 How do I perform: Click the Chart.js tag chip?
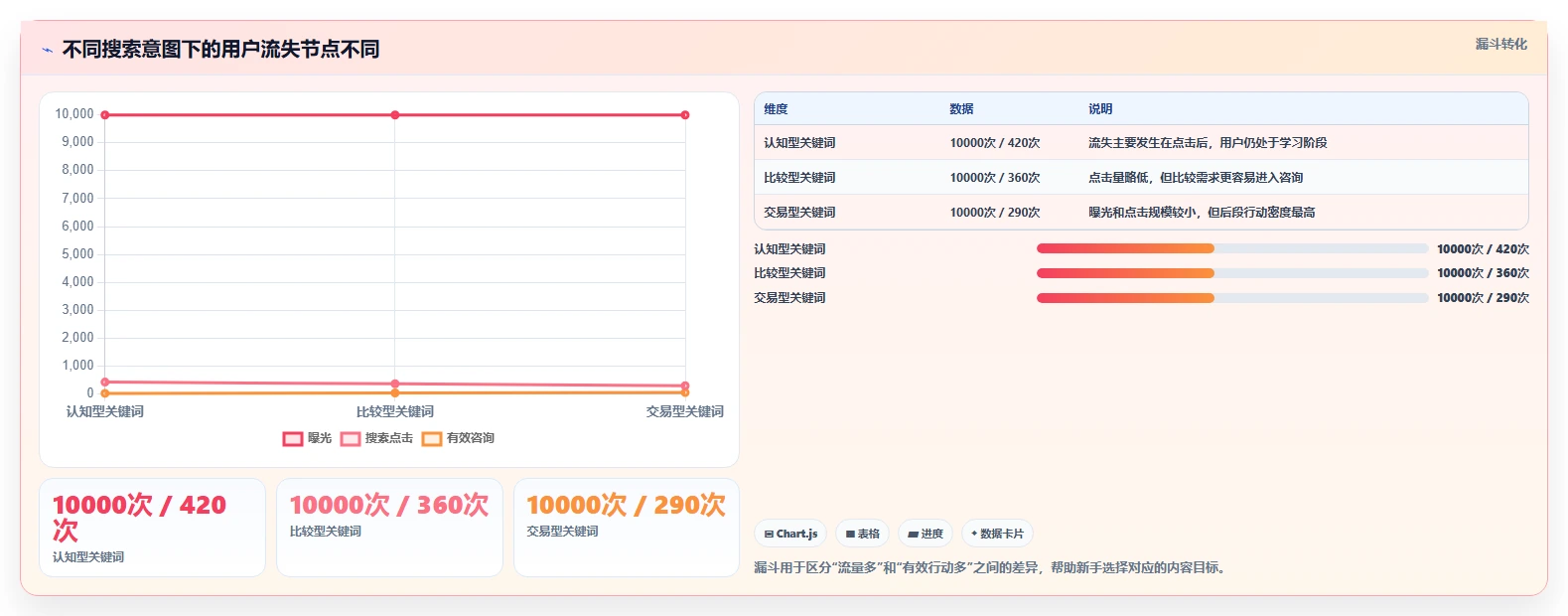(x=790, y=534)
